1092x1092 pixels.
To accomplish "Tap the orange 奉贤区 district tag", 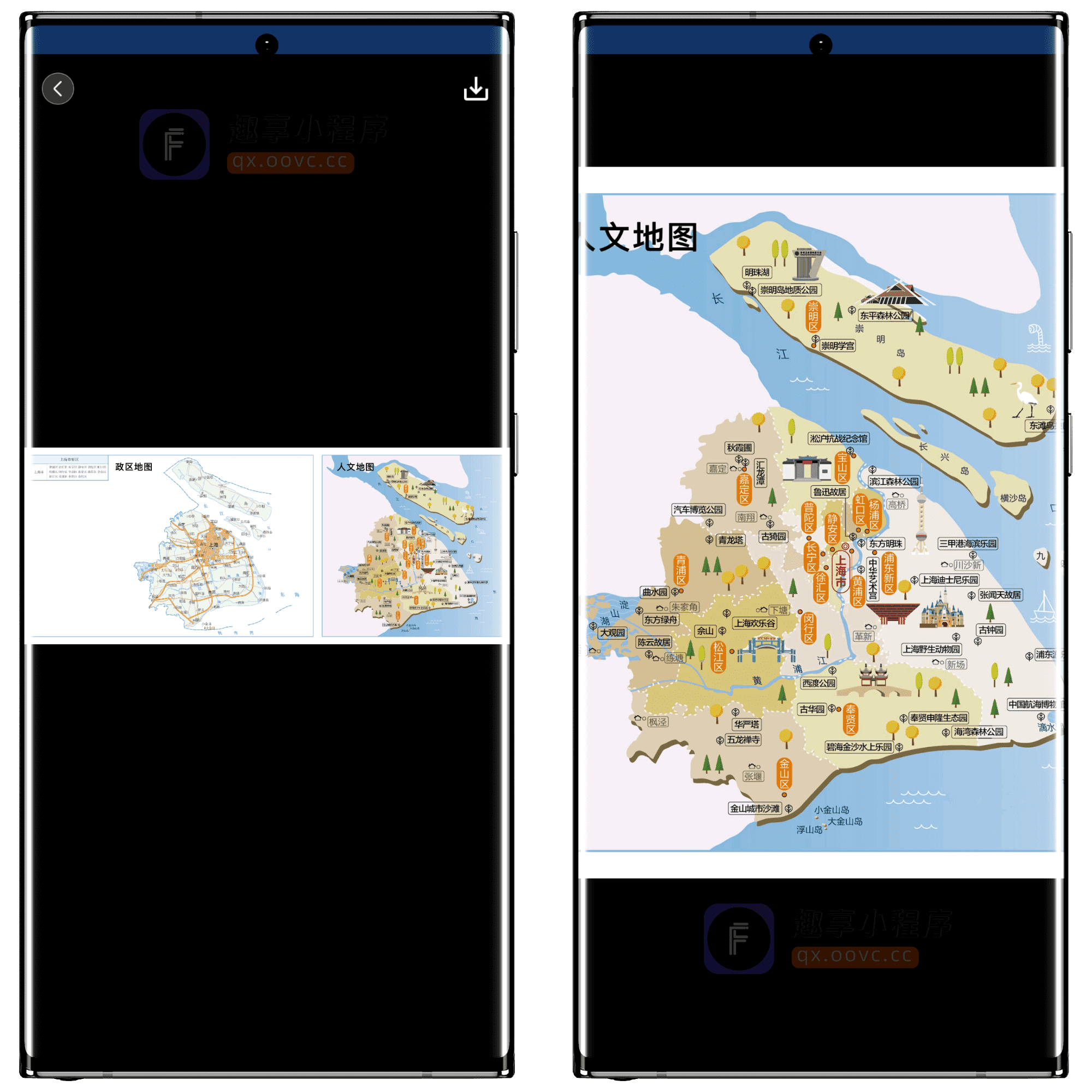I will point(851,720).
